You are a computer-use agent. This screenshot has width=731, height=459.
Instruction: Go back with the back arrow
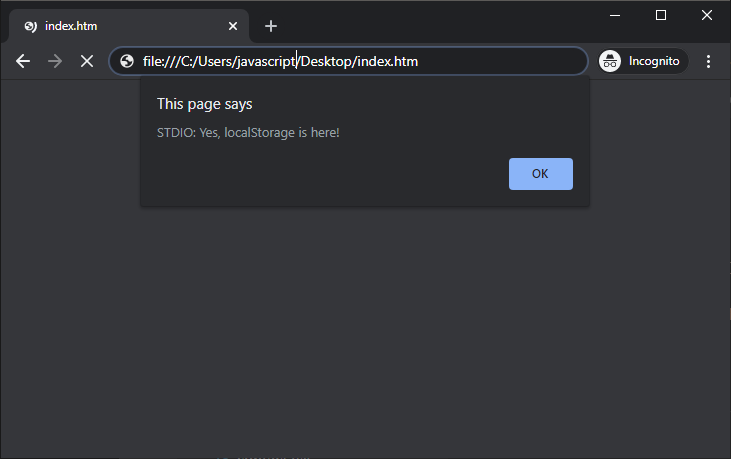coord(23,61)
